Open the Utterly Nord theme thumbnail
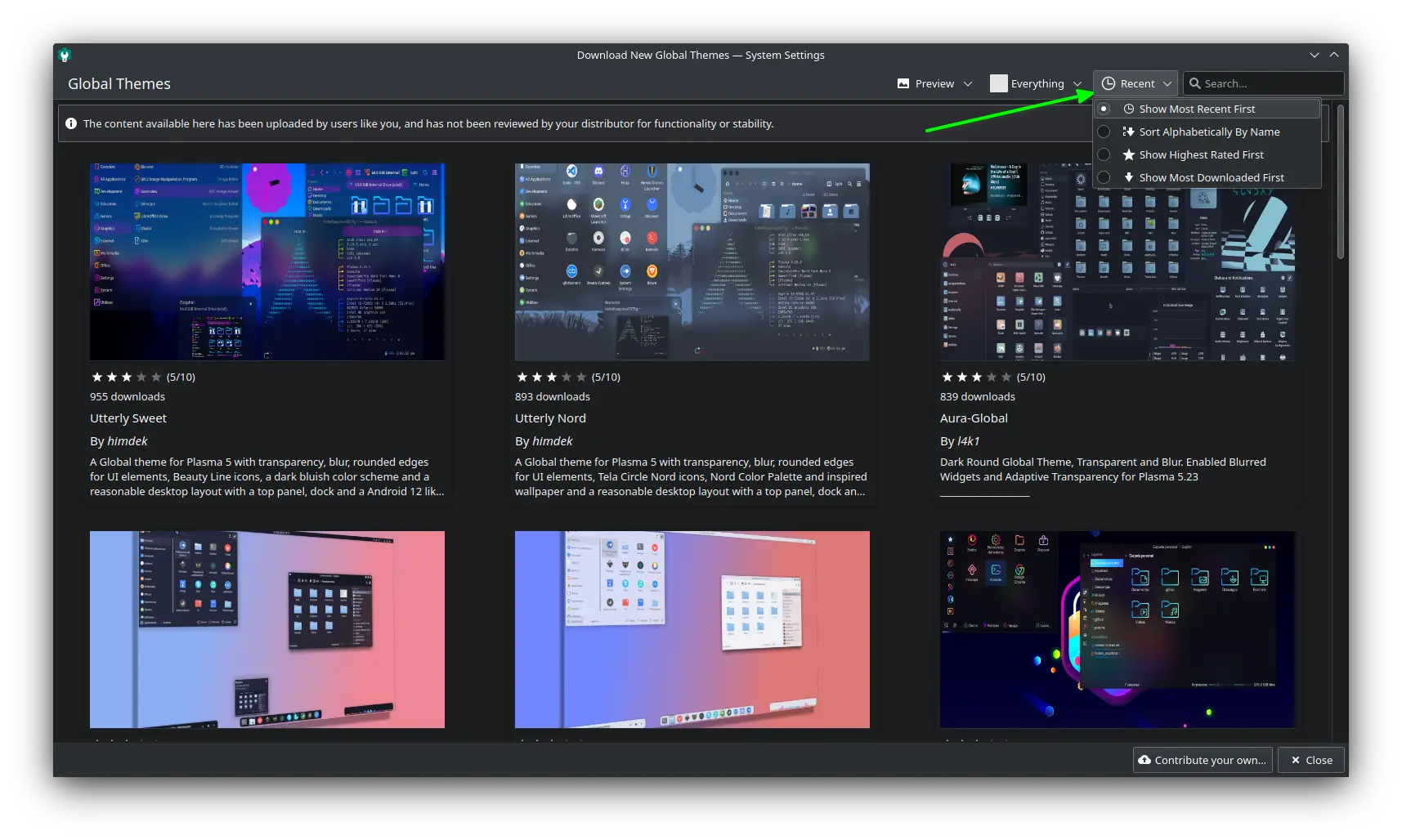Viewport: 1402px width, 840px height. tap(692, 261)
